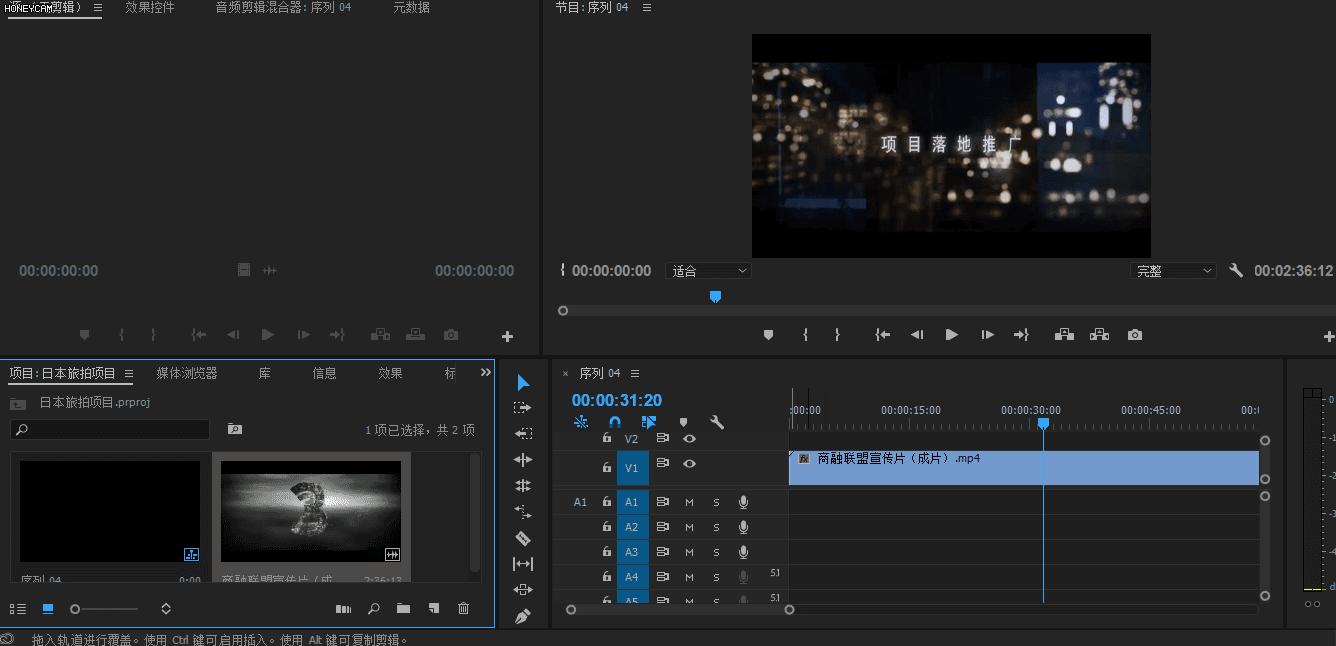The height and width of the screenshot is (646, 1336).
Task: Select the Track Select Forward tool
Action: tap(521, 407)
